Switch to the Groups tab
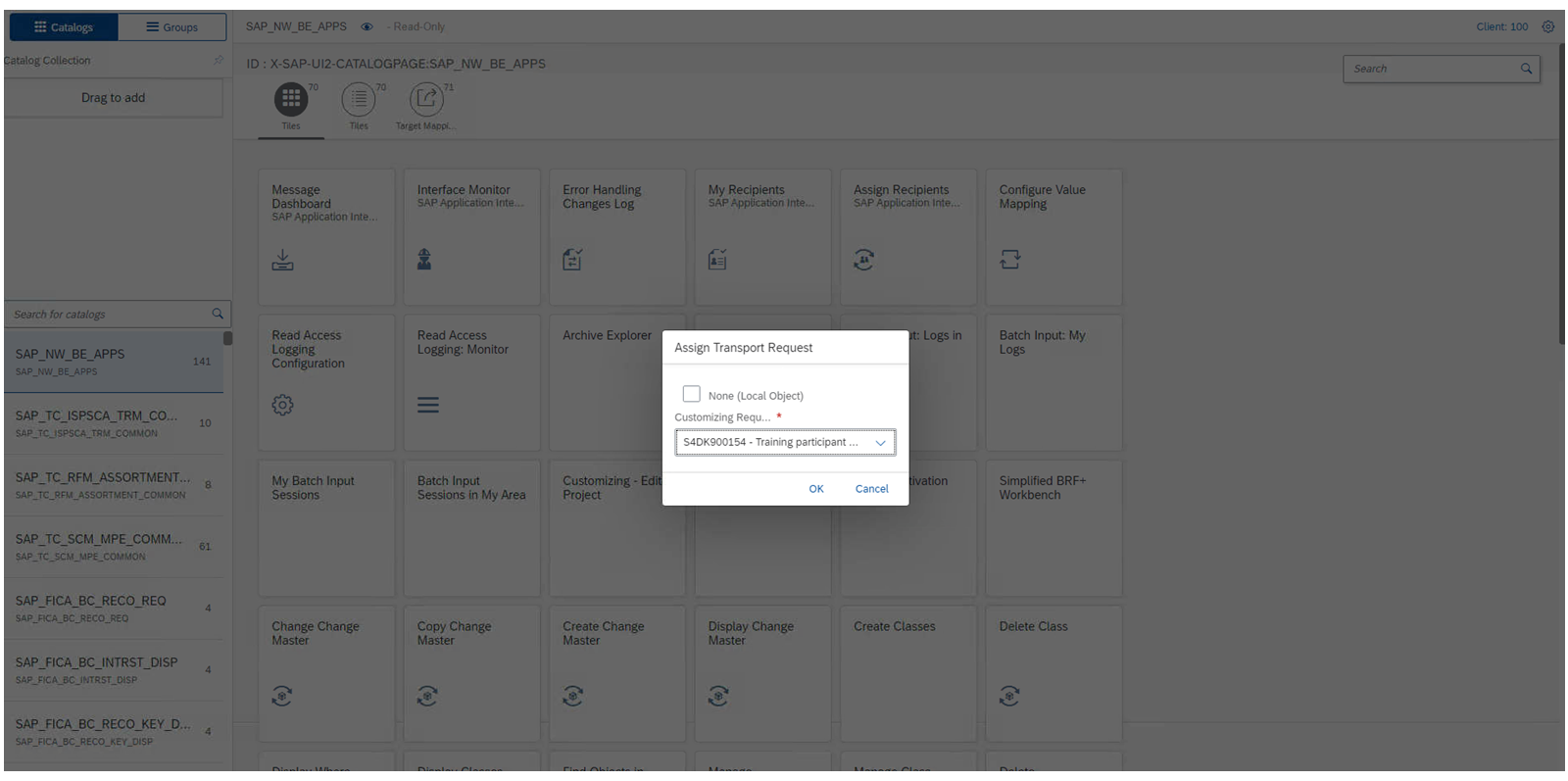 coord(172,27)
